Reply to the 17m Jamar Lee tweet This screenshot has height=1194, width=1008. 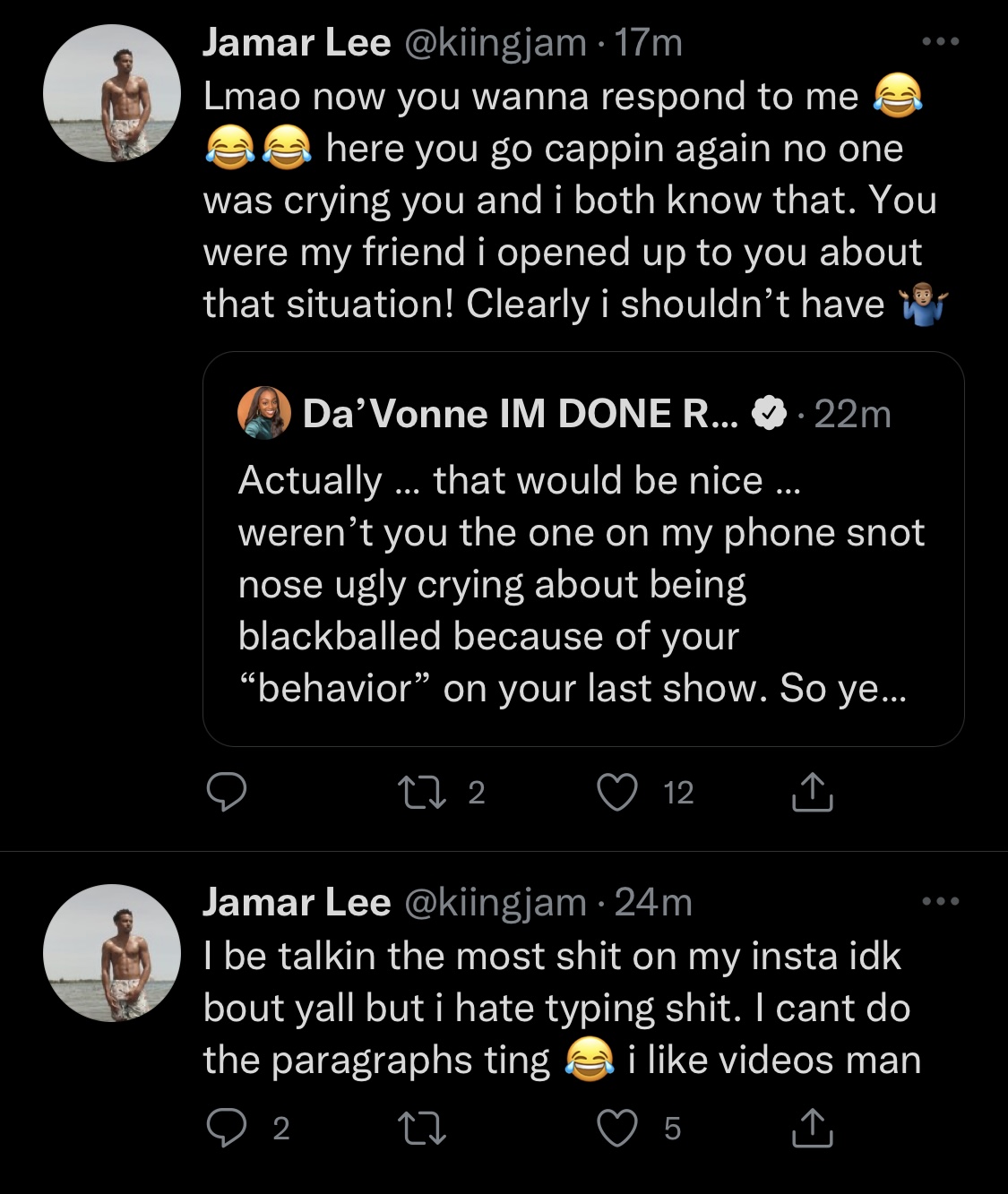[227, 793]
